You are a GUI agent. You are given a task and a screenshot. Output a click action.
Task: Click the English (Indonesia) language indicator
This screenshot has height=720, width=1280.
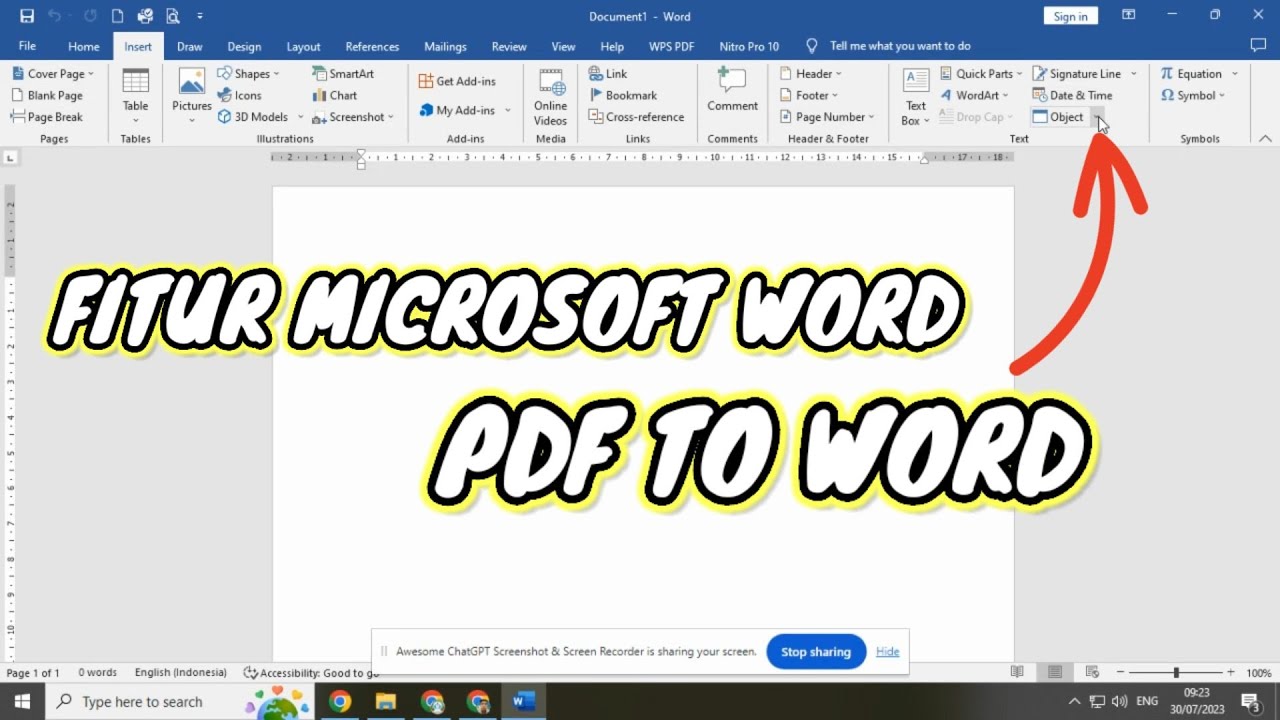181,673
